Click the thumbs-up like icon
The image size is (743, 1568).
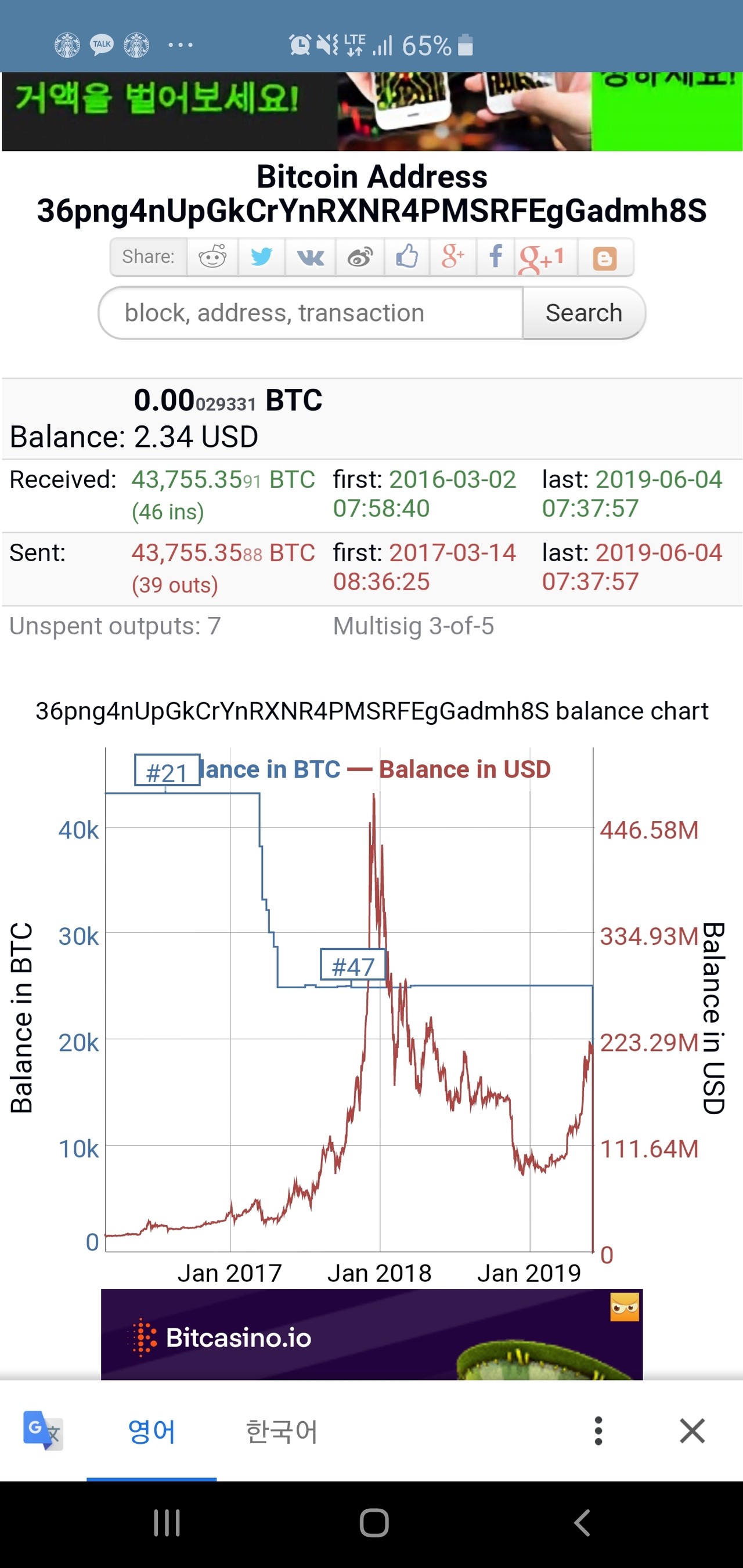(x=407, y=257)
